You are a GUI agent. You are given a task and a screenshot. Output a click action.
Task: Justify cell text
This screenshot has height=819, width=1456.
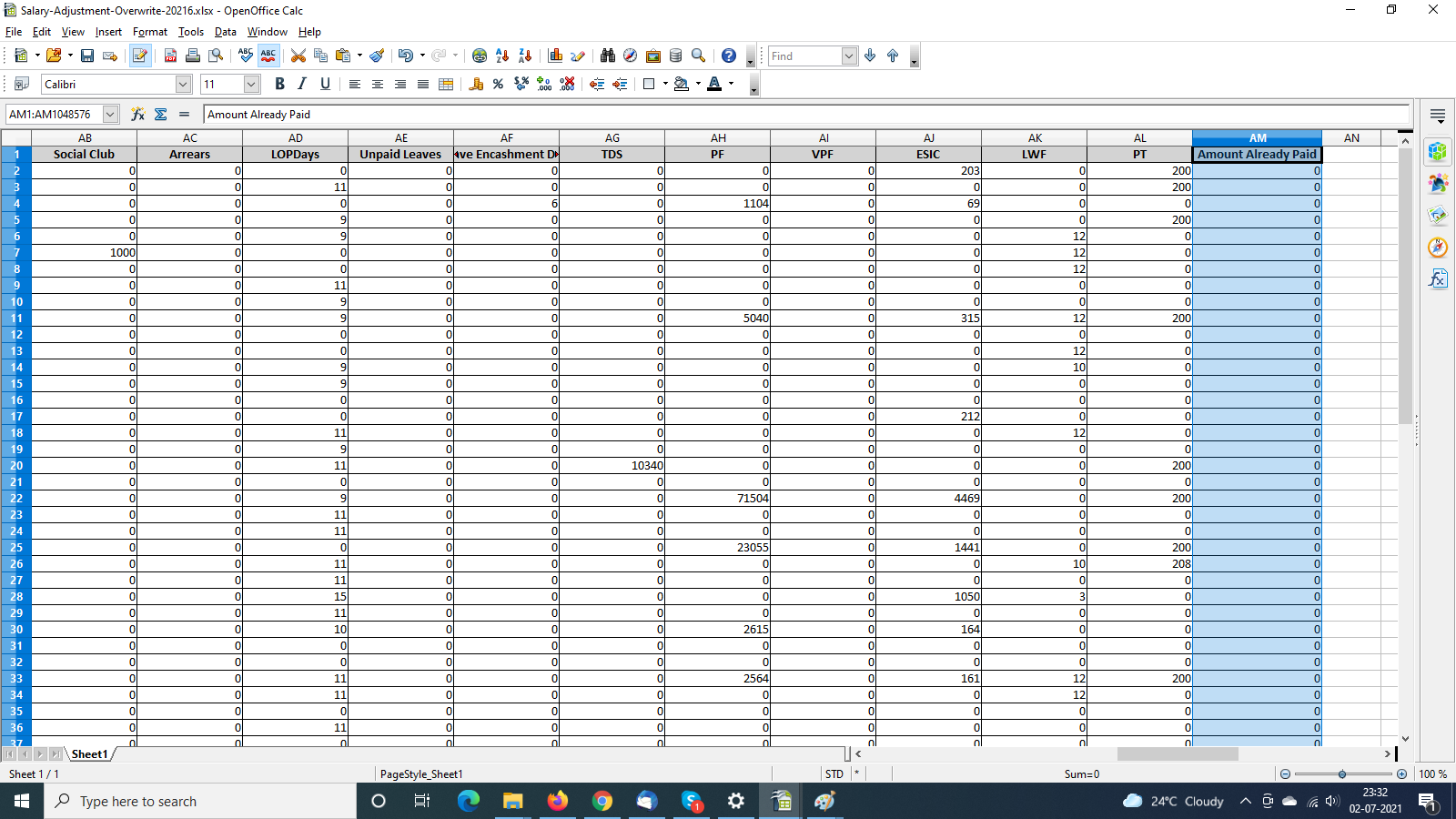[x=423, y=84]
